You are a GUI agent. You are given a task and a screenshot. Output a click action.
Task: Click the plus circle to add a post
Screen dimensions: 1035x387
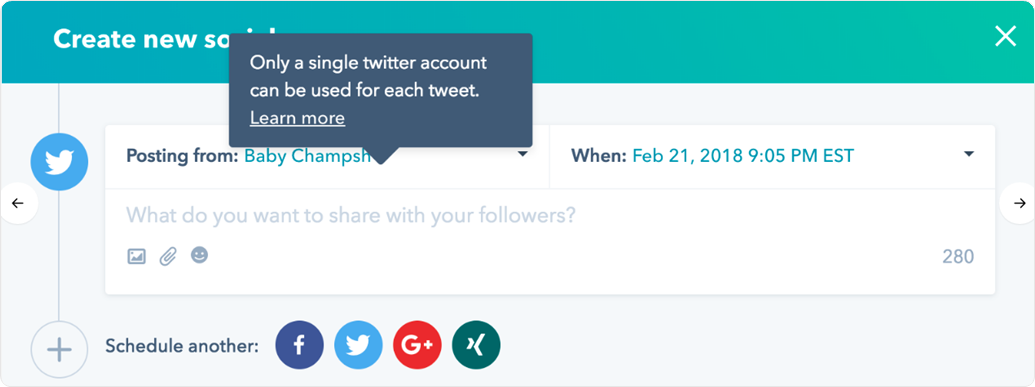[59, 349]
